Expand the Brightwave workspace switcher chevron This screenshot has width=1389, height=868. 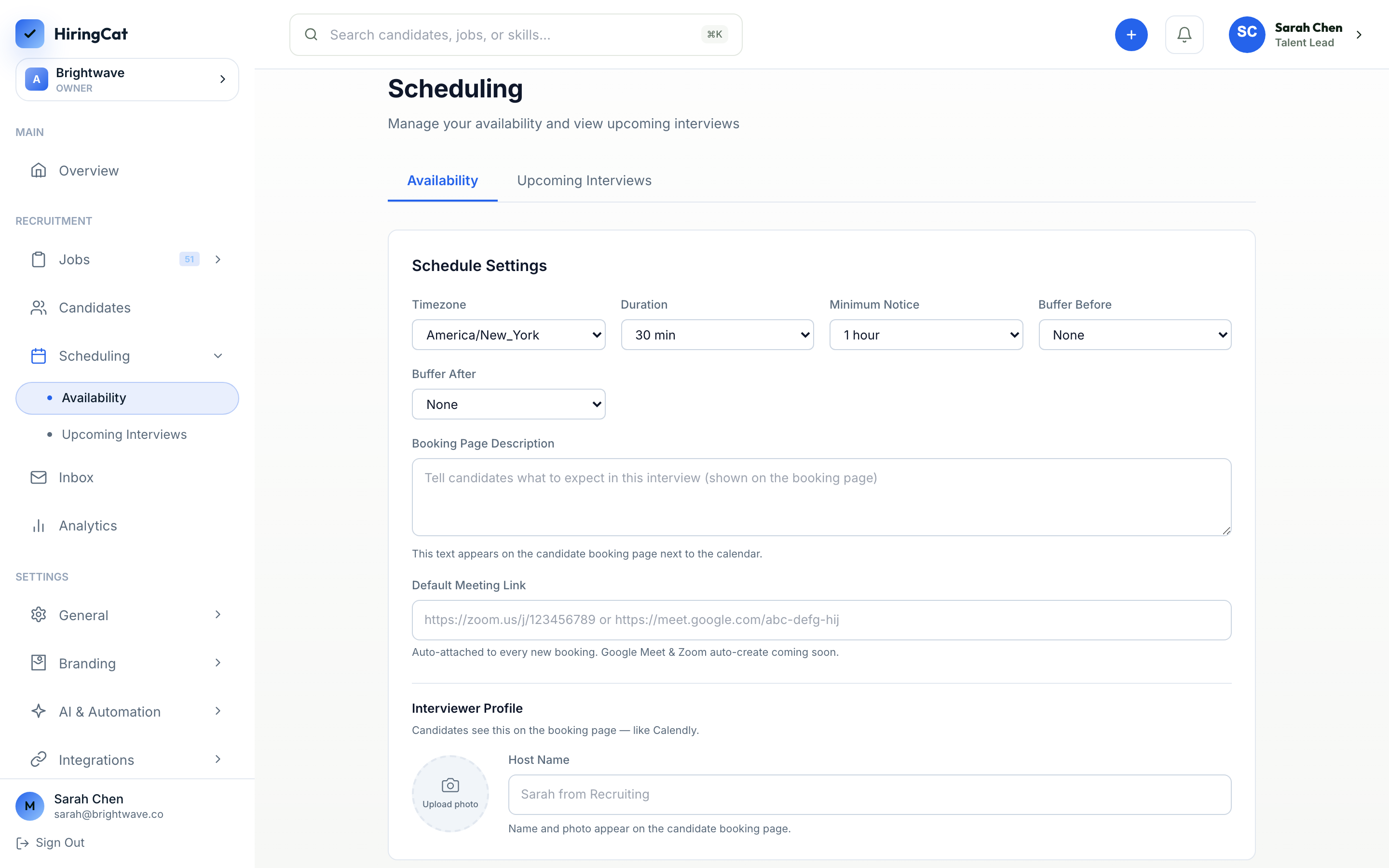coord(223,79)
